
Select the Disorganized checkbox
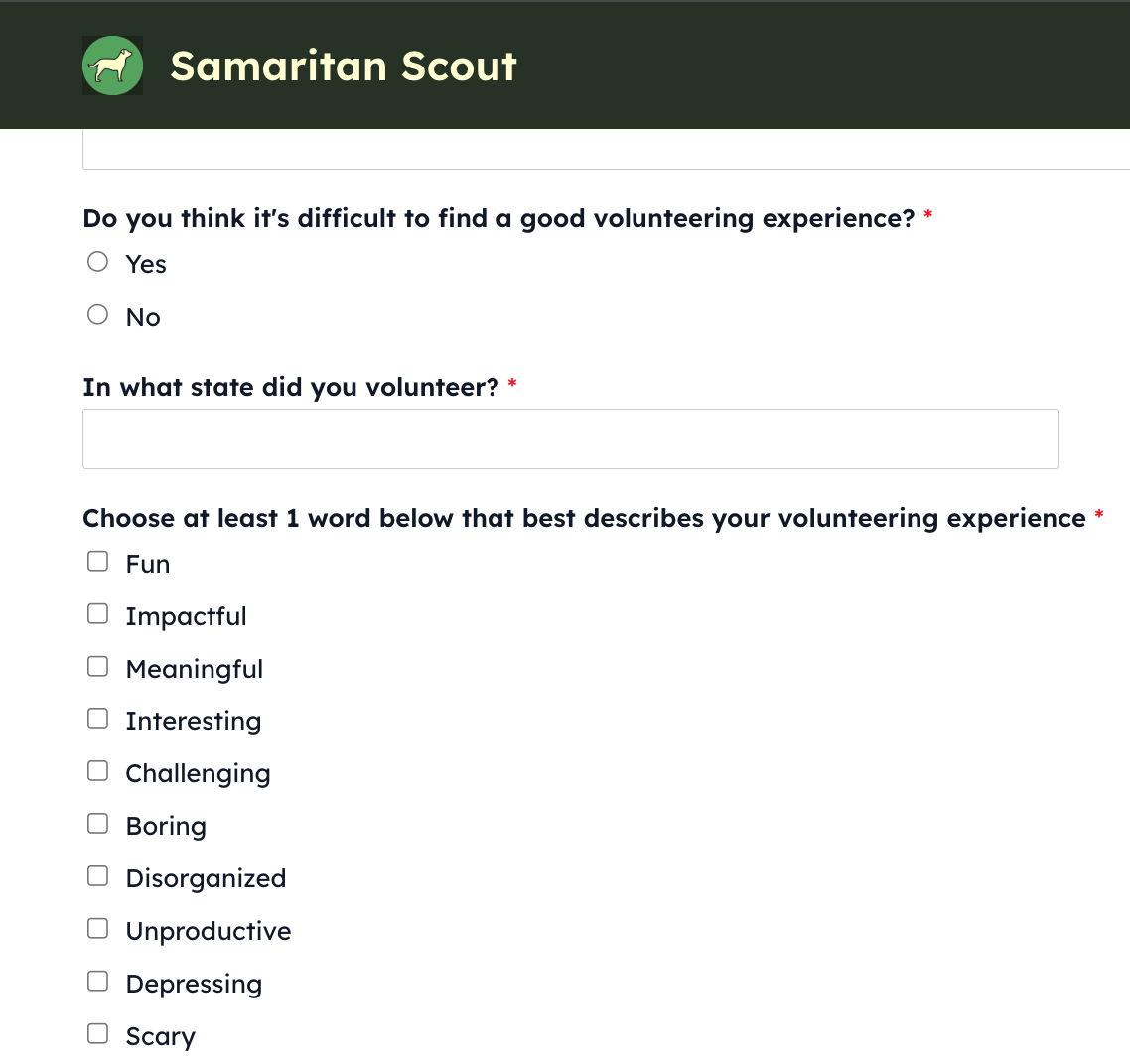[x=98, y=876]
